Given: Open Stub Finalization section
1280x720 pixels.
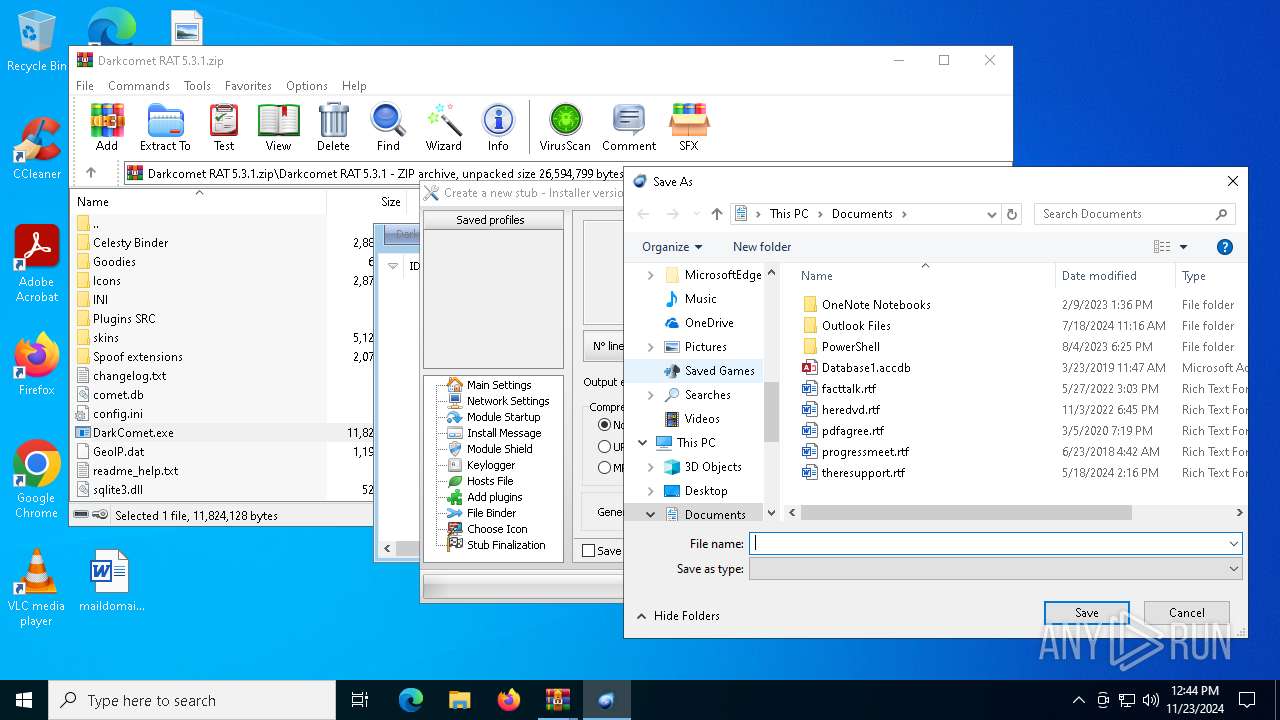Looking at the screenshot, I should (x=506, y=545).
